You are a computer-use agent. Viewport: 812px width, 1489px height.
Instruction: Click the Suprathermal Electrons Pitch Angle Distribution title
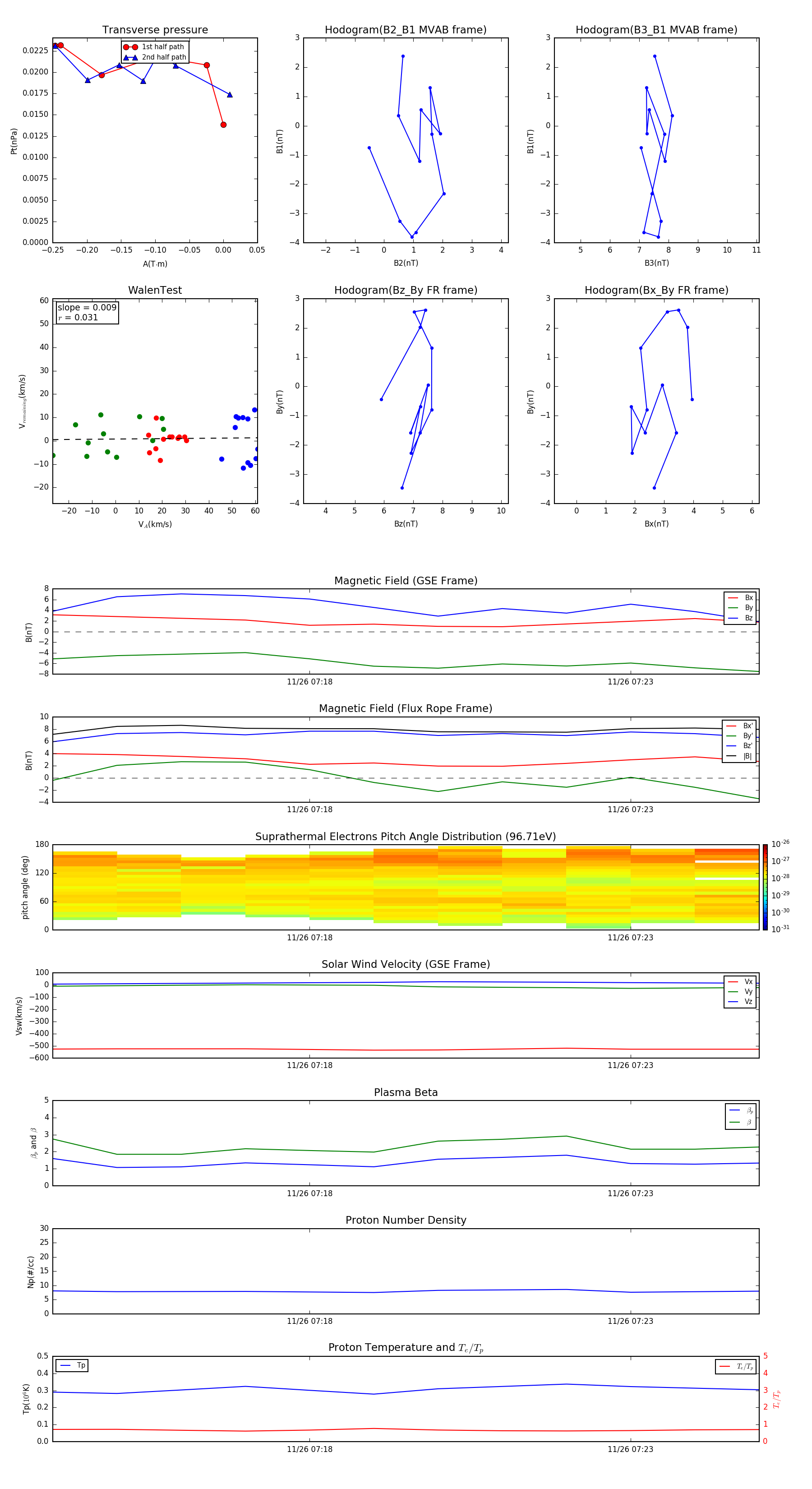click(406, 837)
